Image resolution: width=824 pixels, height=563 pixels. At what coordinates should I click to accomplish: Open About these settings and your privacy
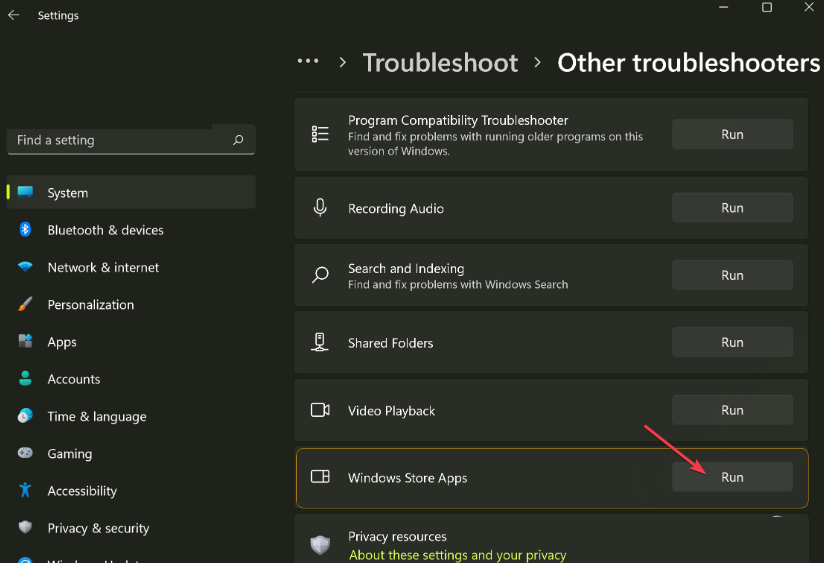coord(457,555)
